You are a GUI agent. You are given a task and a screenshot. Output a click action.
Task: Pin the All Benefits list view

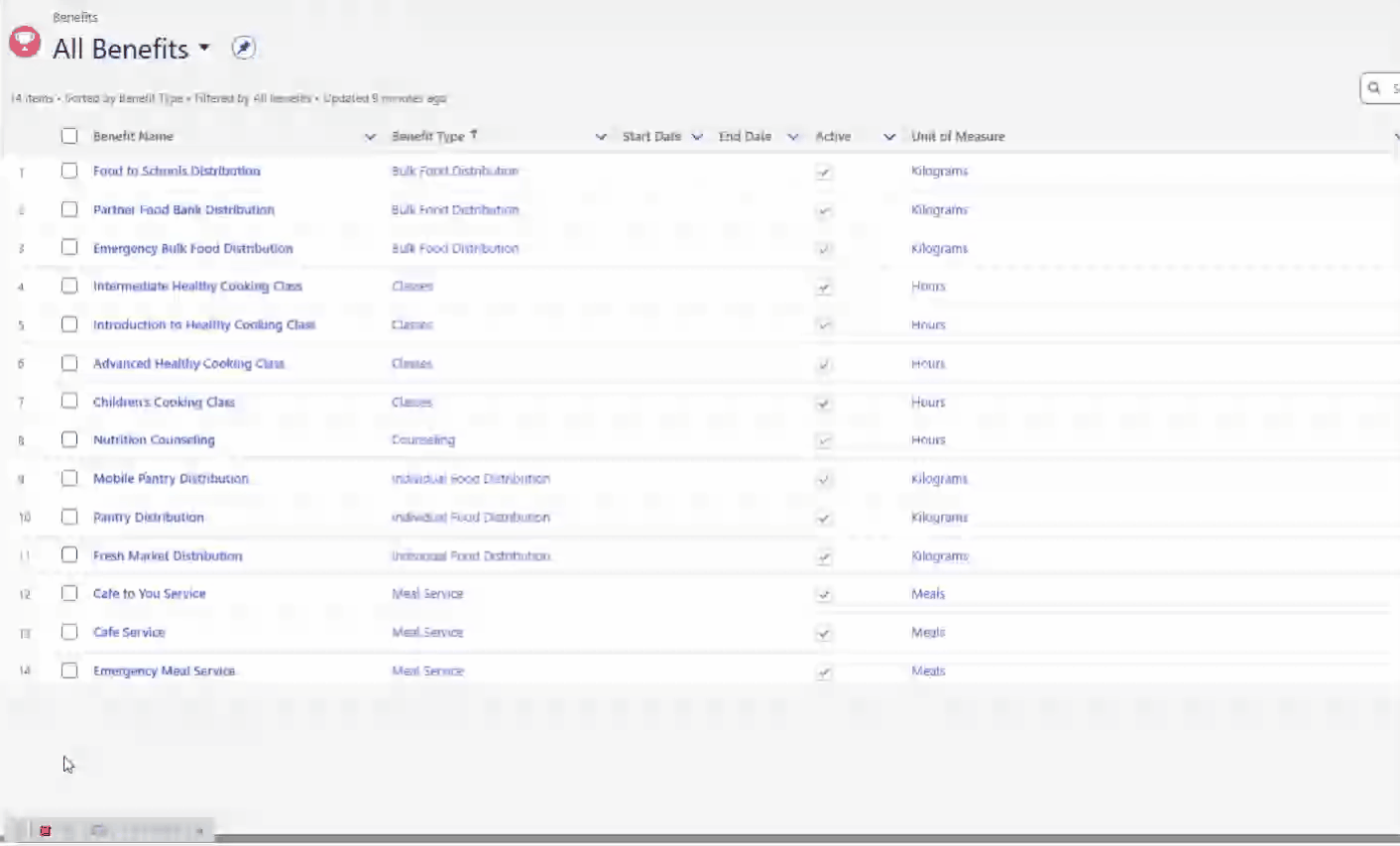click(244, 48)
